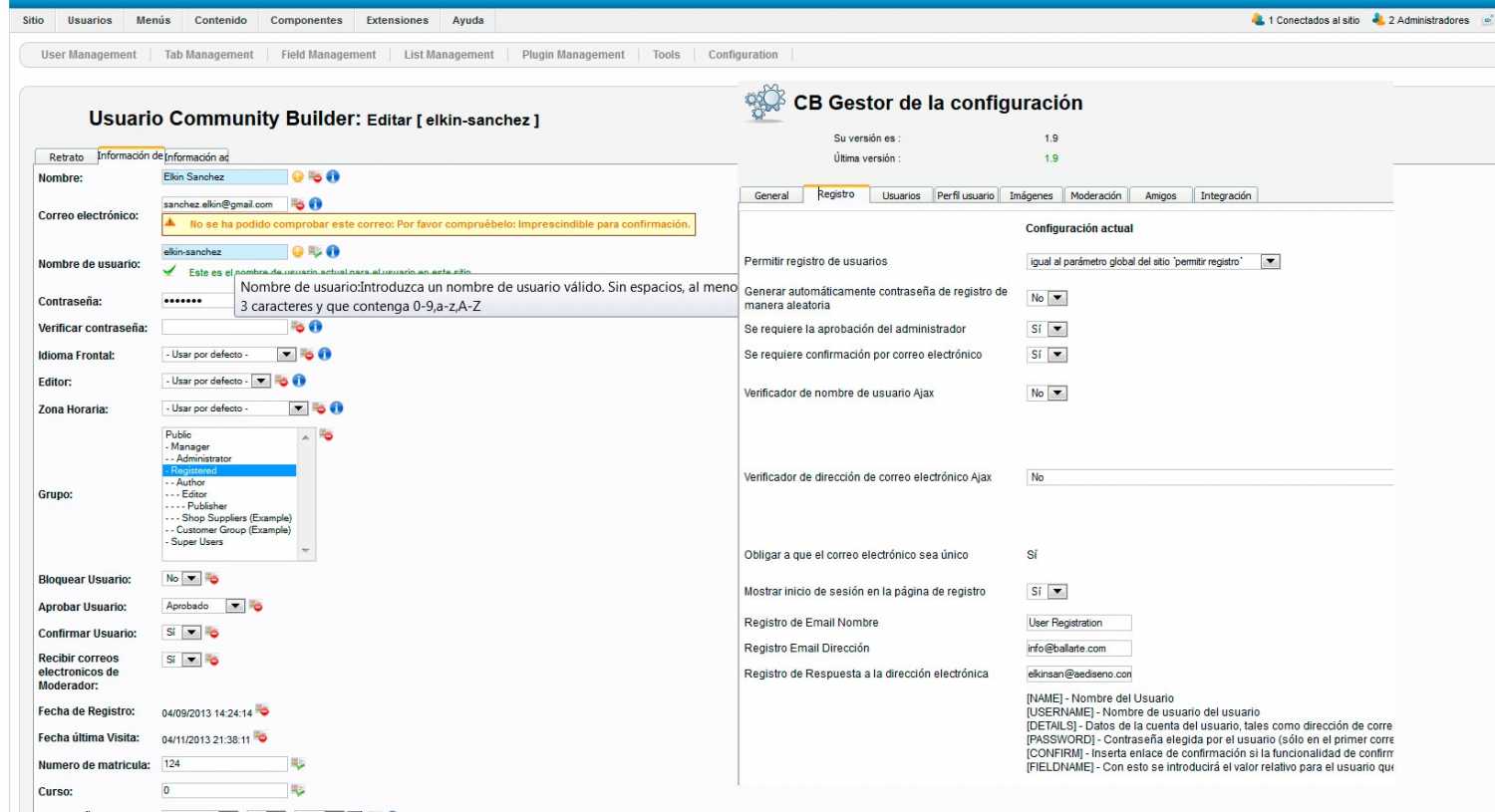This screenshot has height=812, width=1495.
Task: Click the info icon beside Verificar contraseña
Action: pos(315,326)
